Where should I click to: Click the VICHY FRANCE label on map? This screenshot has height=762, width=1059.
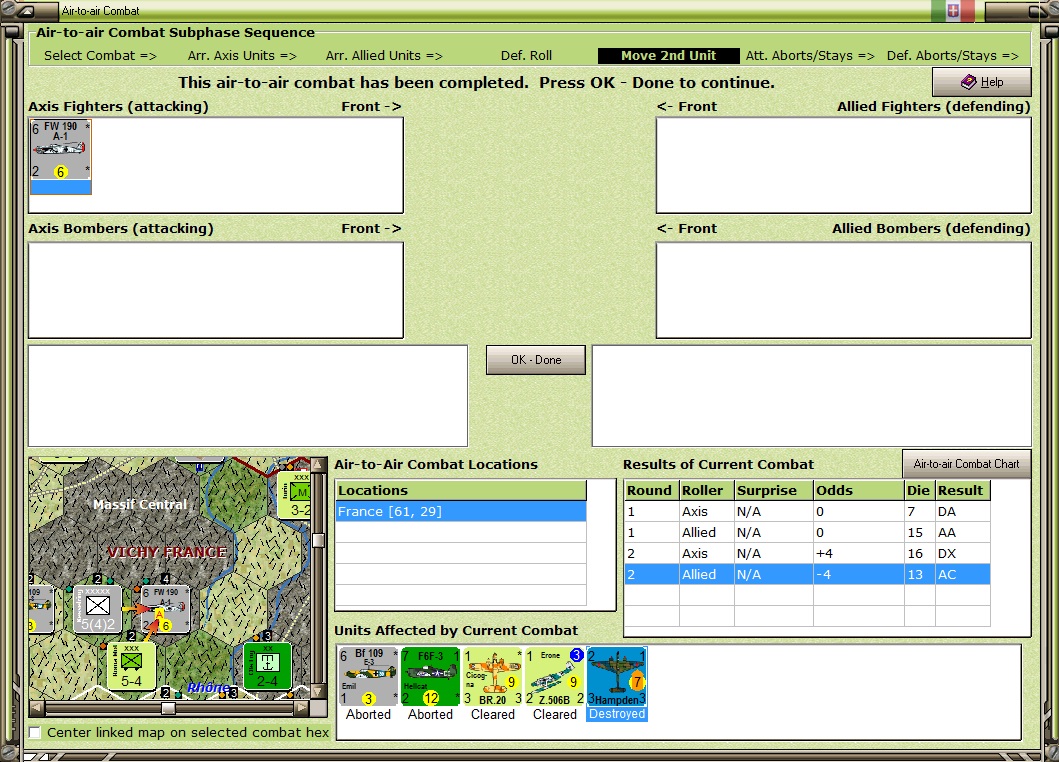[167, 552]
